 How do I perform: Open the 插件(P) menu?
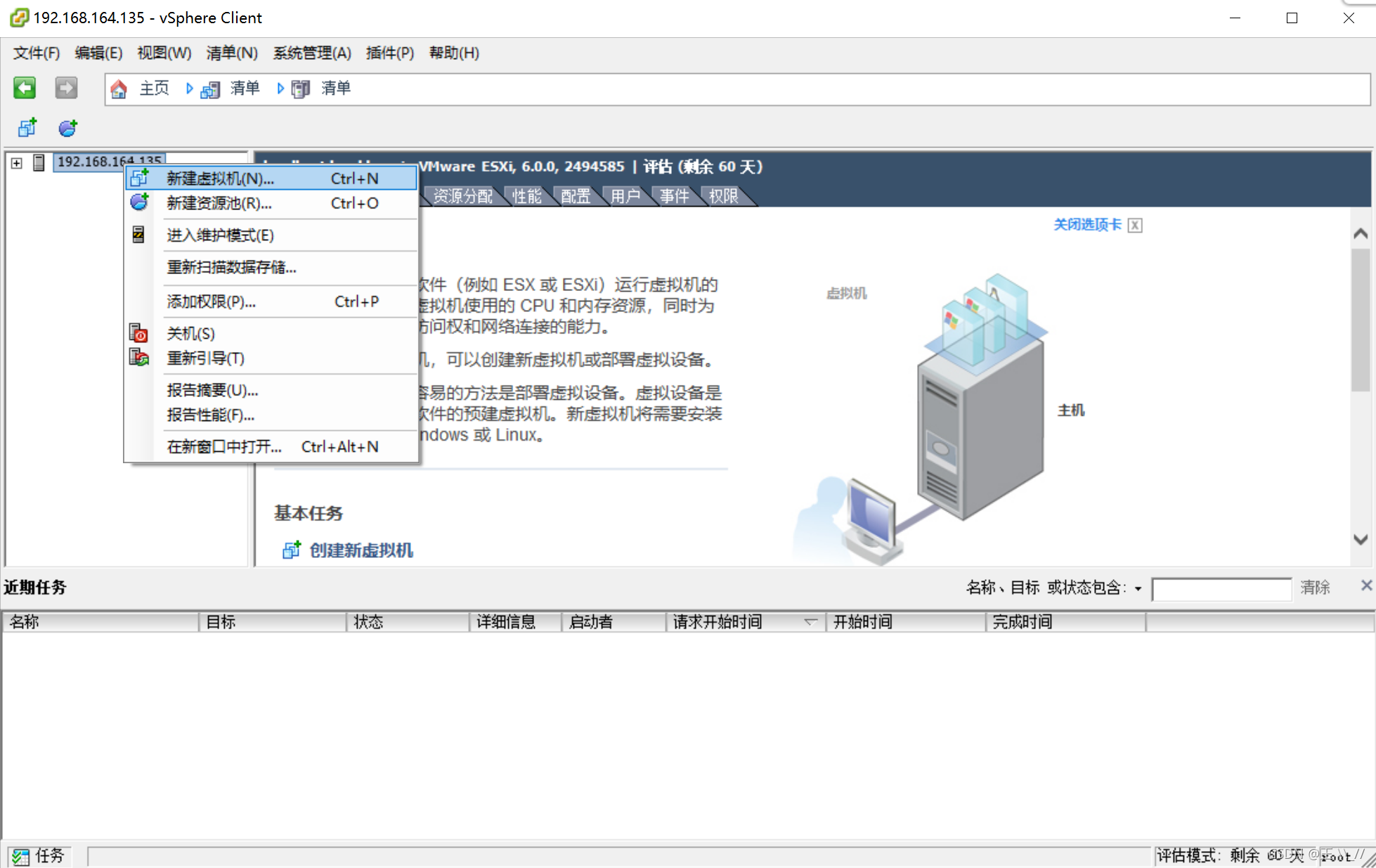point(390,53)
